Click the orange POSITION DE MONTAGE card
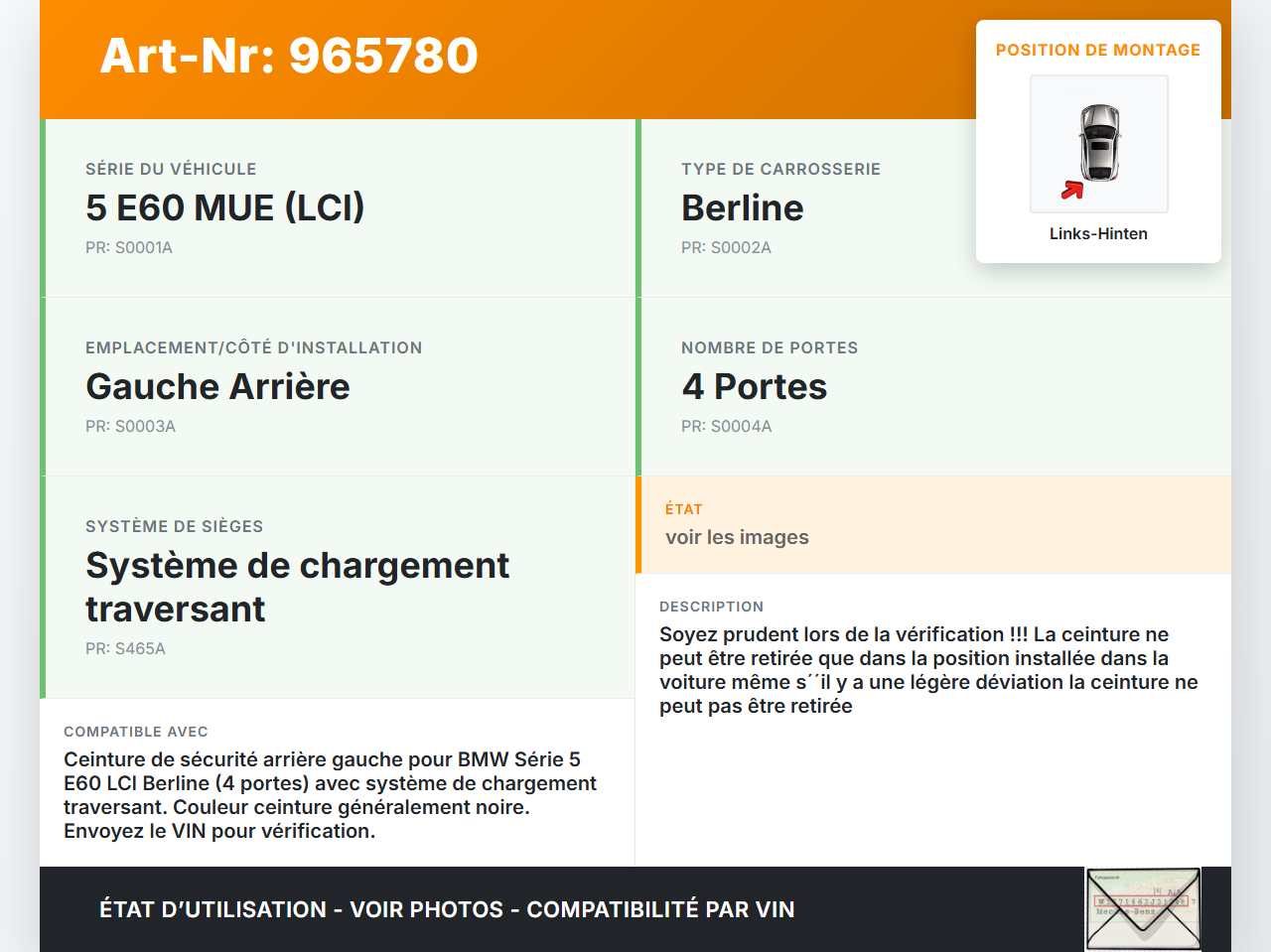Viewport: 1271px width, 952px height. click(1098, 50)
